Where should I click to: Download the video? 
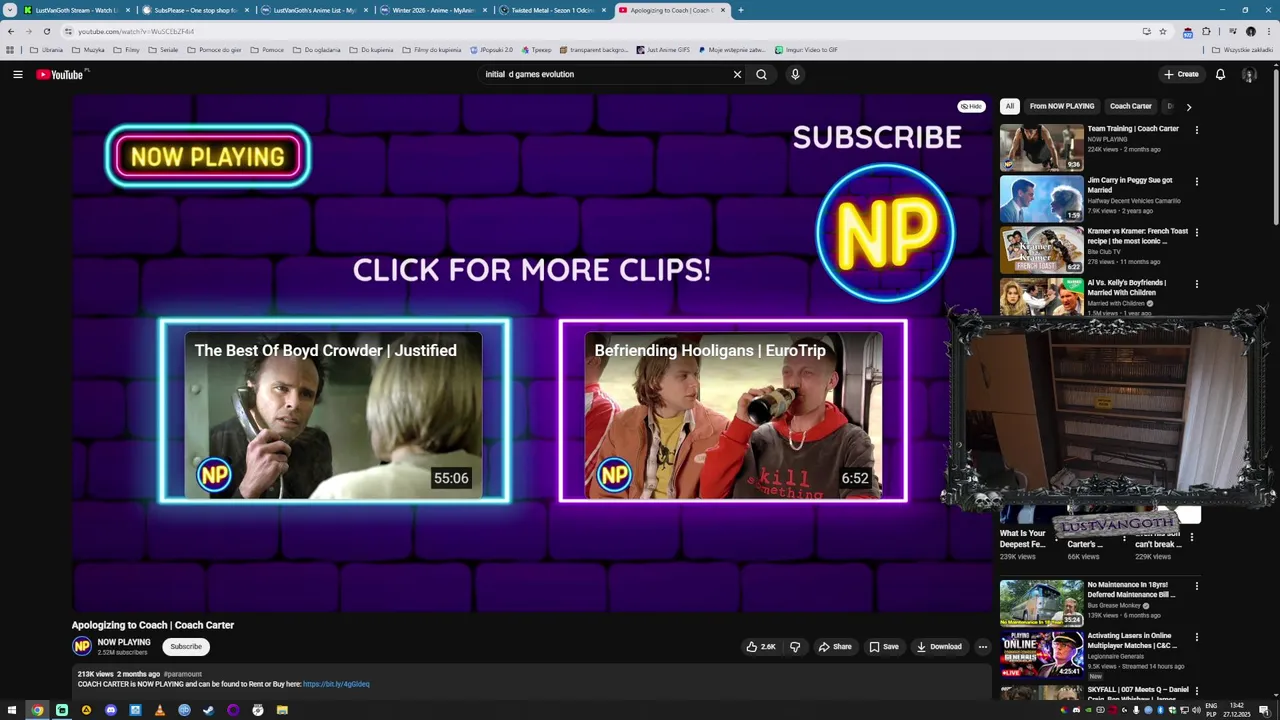coord(939,647)
